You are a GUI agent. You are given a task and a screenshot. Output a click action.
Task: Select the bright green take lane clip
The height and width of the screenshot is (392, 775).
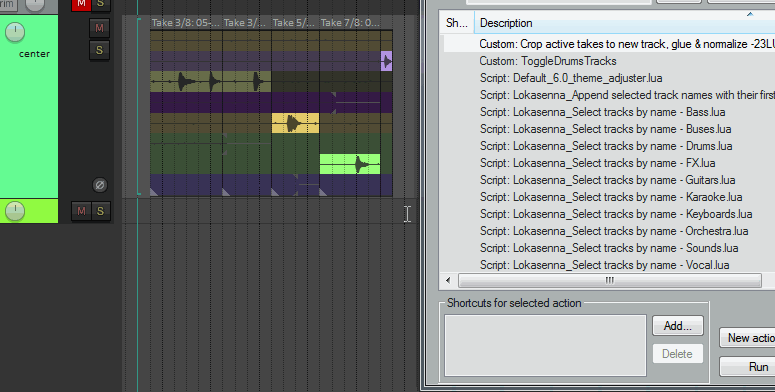[x=350, y=164]
